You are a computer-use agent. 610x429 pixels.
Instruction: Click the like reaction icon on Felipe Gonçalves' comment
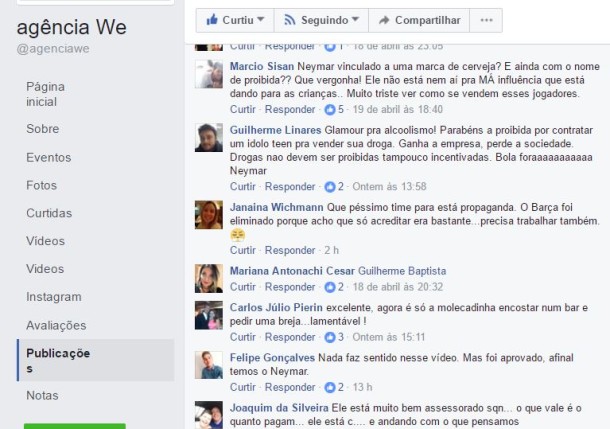[x=330, y=387]
